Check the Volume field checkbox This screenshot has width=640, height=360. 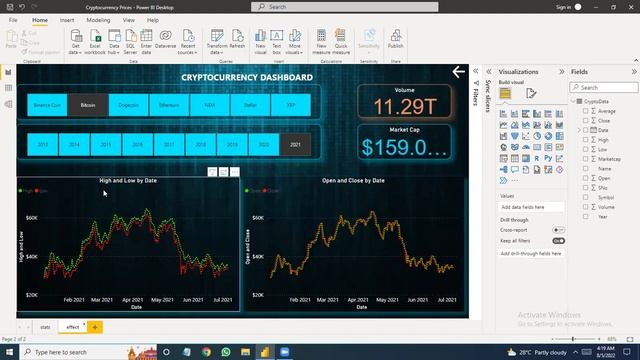(586, 207)
